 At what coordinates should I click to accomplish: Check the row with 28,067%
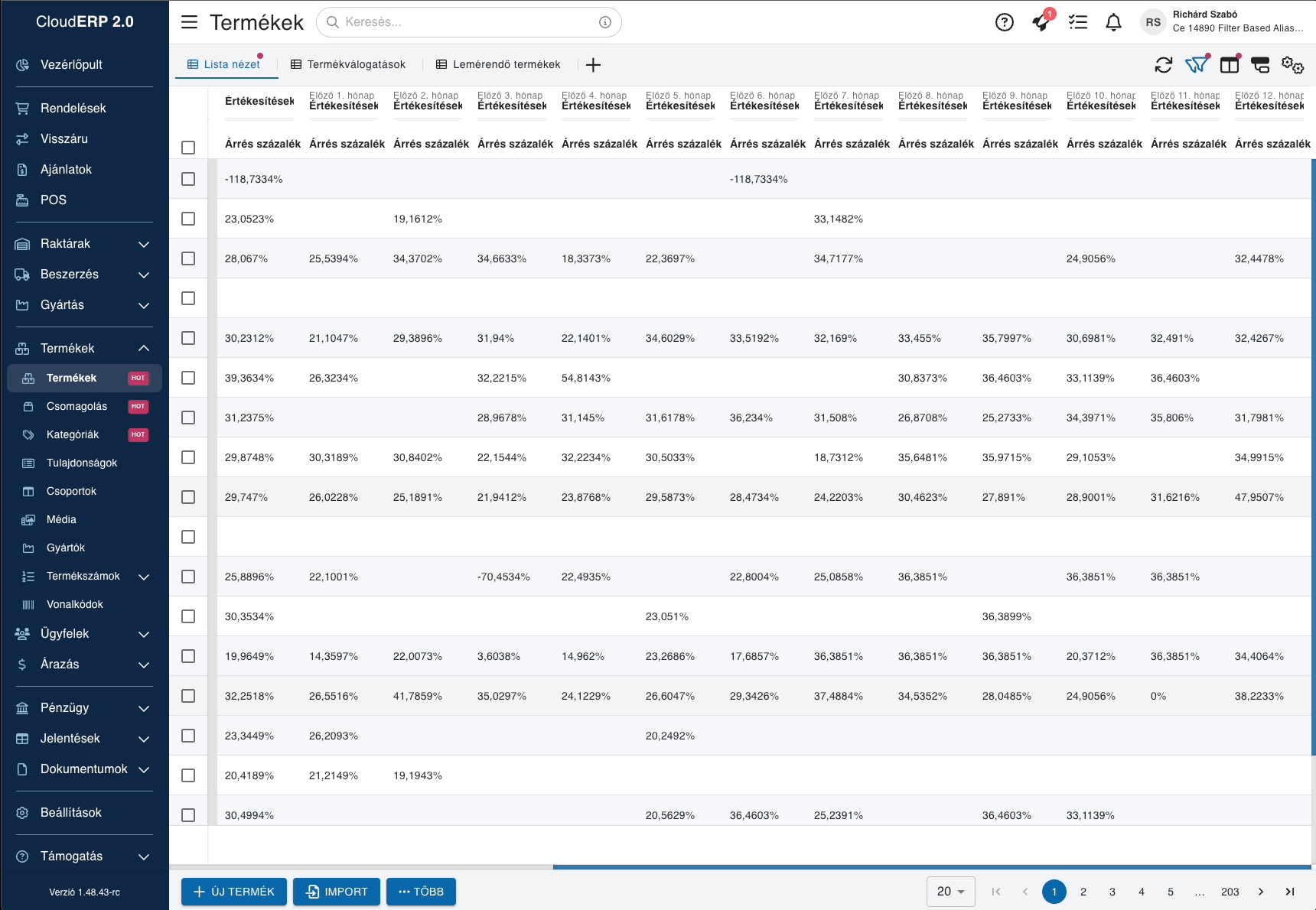[x=188, y=258]
